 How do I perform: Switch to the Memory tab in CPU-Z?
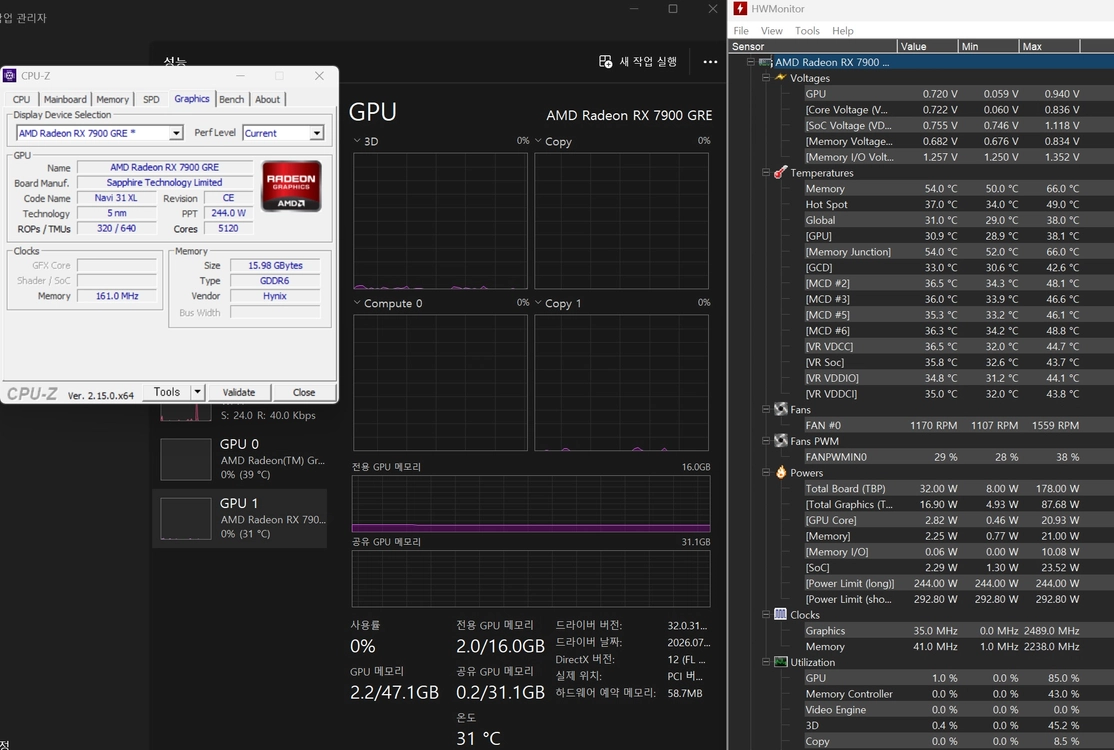112,99
